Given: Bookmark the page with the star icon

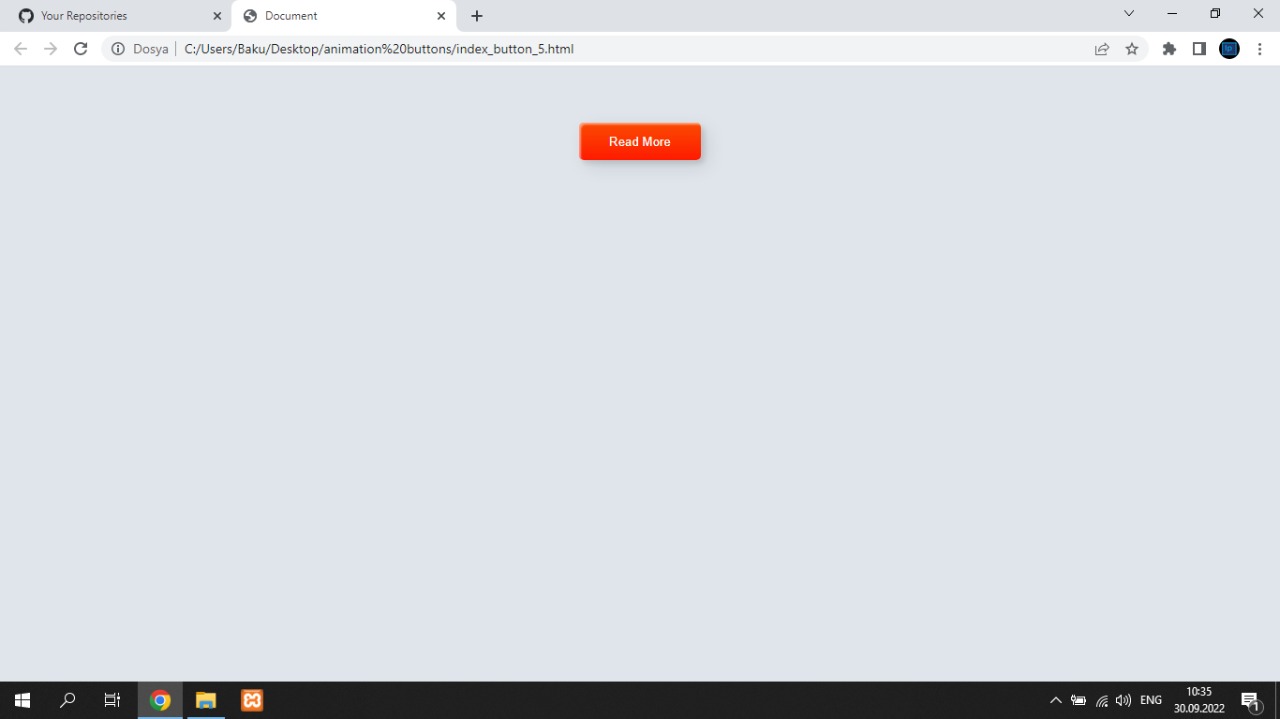Looking at the screenshot, I should [x=1131, y=48].
